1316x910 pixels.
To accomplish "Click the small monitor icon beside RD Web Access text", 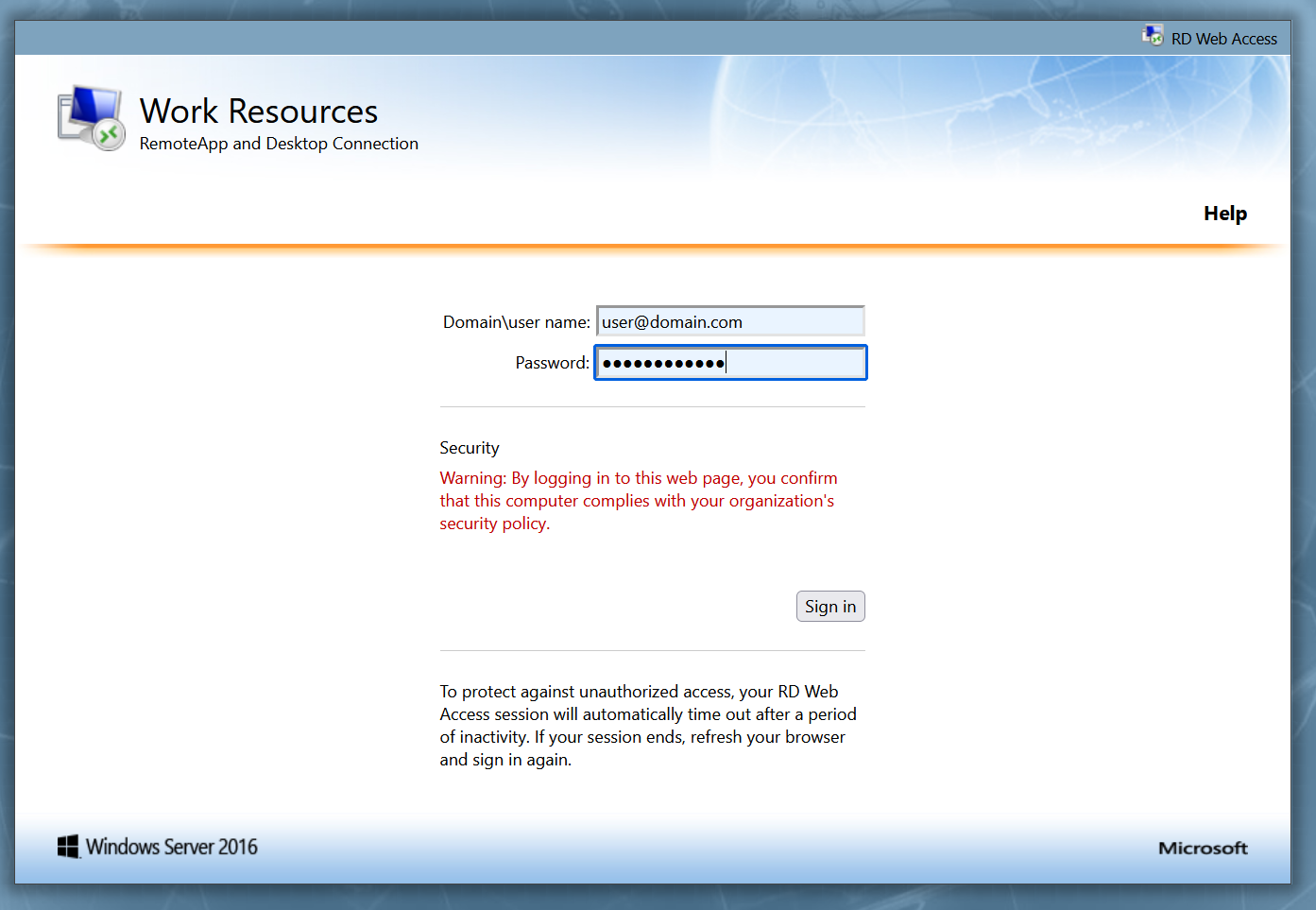I will [1154, 34].
